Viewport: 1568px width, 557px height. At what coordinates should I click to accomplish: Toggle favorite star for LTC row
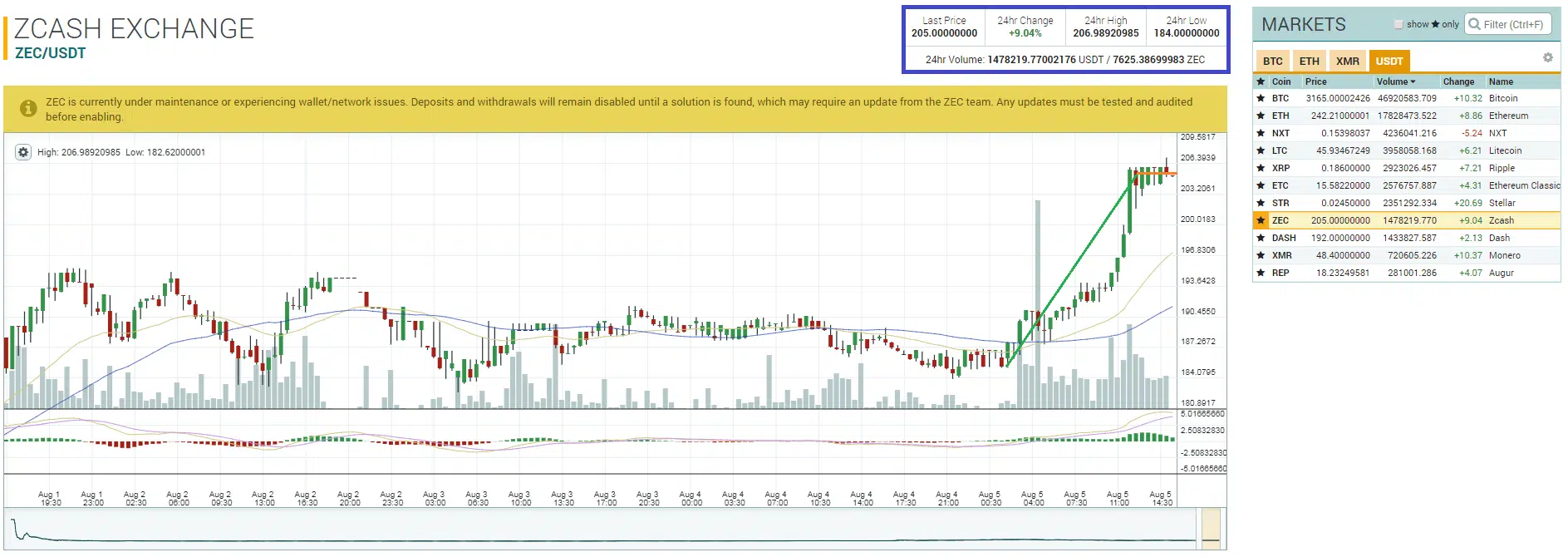[x=1261, y=150]
